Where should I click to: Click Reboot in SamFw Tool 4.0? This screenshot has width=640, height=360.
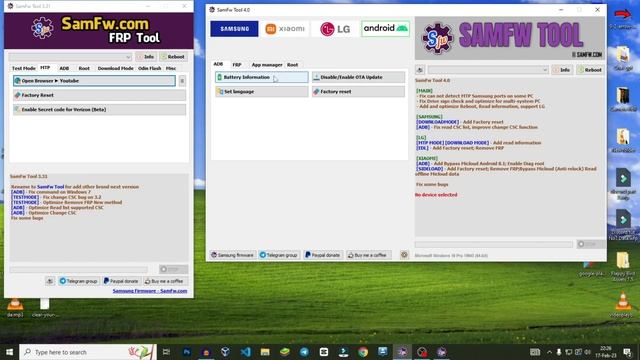click(x=590, y=70)
